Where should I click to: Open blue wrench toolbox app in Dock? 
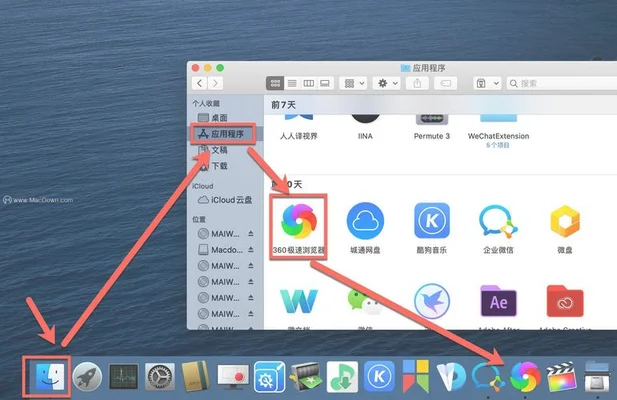pyautogui.click(x=270, y=377)
